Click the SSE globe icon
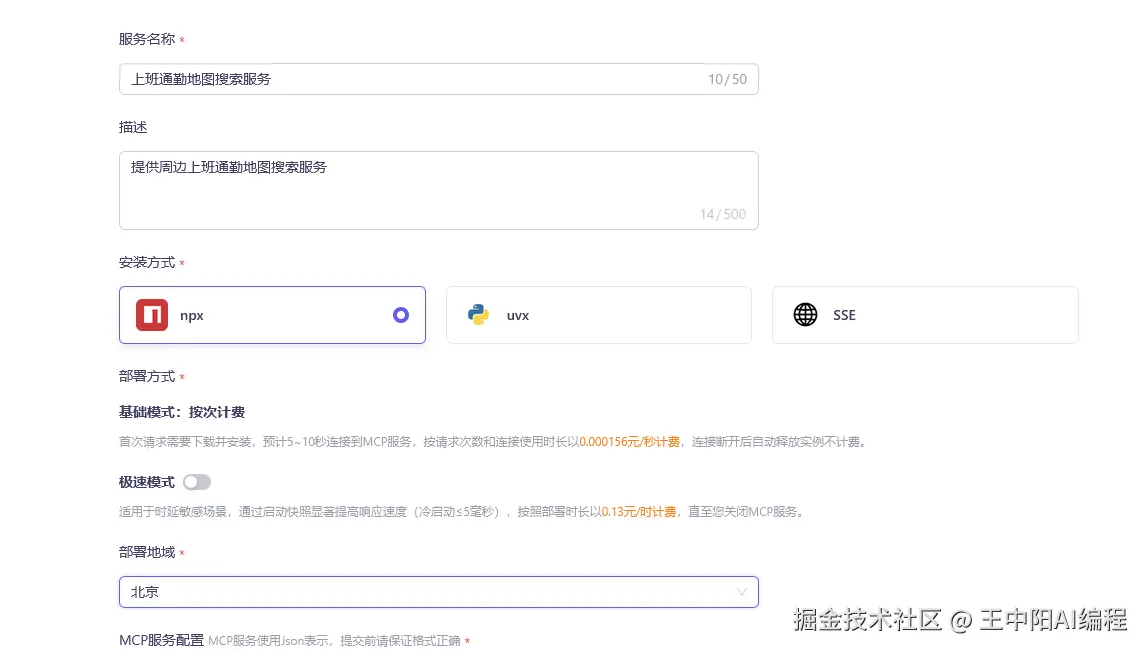 [805, 315]
